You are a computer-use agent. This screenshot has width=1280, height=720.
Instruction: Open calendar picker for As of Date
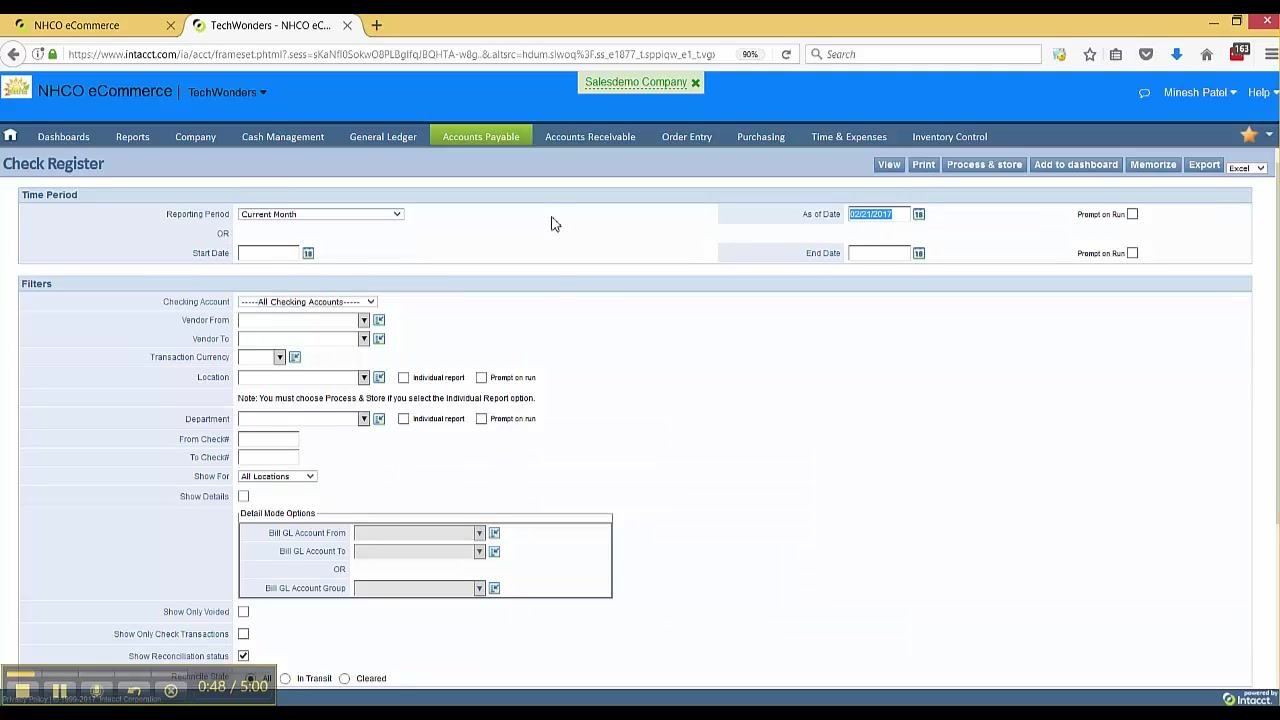pos(919,214)
